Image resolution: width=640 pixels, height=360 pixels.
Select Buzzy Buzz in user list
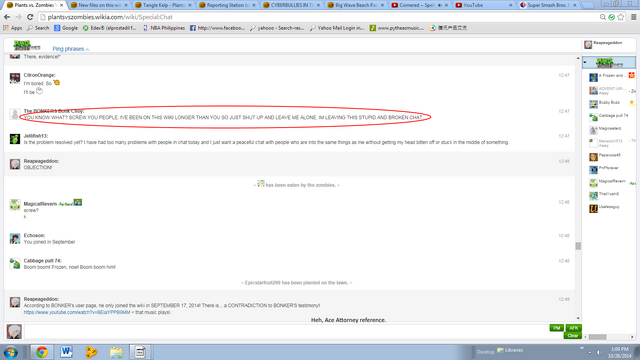[x=611, y=103]
